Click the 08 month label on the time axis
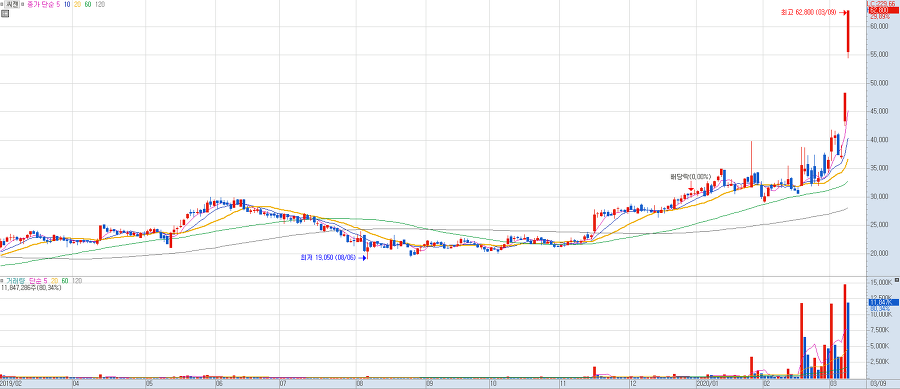 (360, 382)
